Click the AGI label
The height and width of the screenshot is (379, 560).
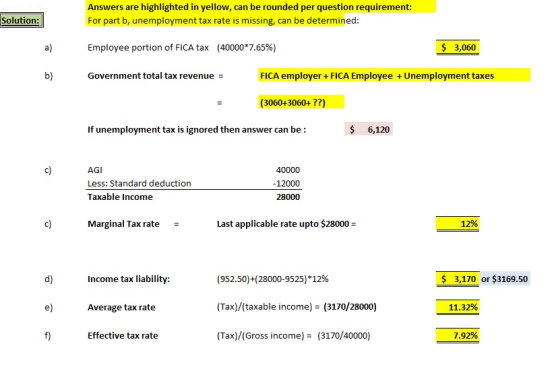(x=95, y=170)
